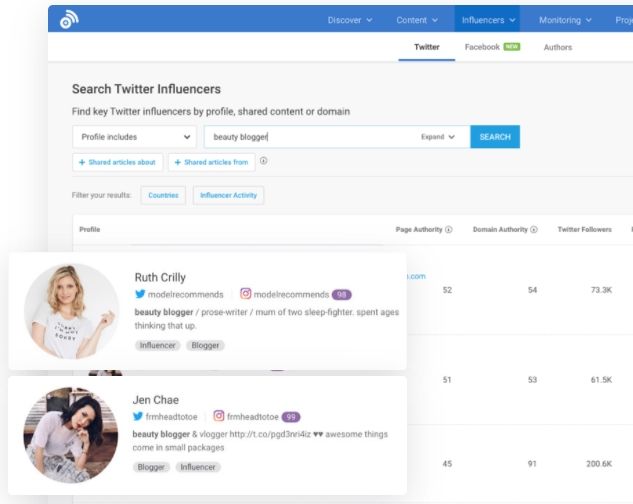Click the purple 98 score badge
Image resolution: width=633 pixels, height=504 pixels.
pos(342,295)
